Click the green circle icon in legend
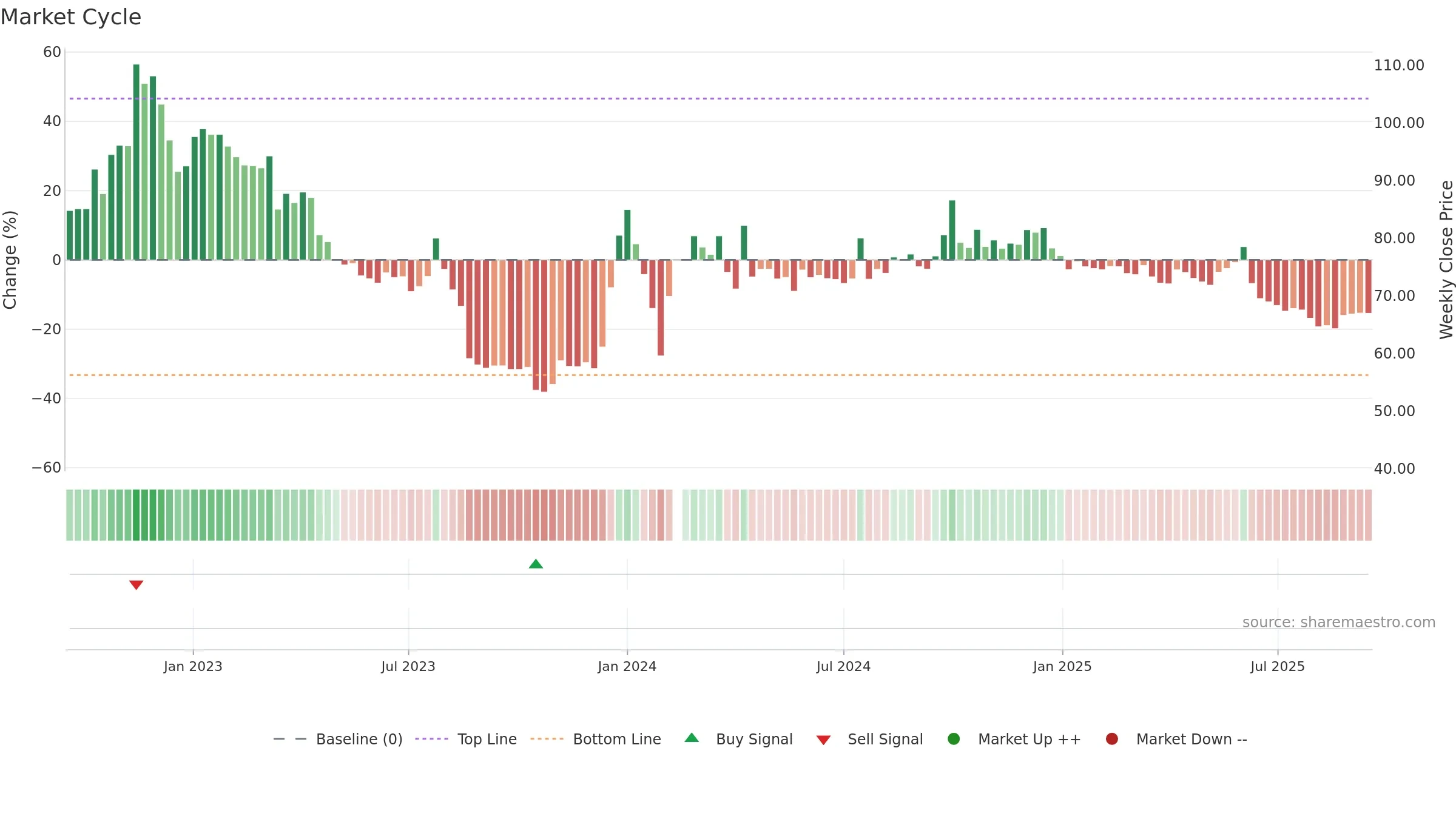Viewport: 1456px width, 819px height. 954,739
